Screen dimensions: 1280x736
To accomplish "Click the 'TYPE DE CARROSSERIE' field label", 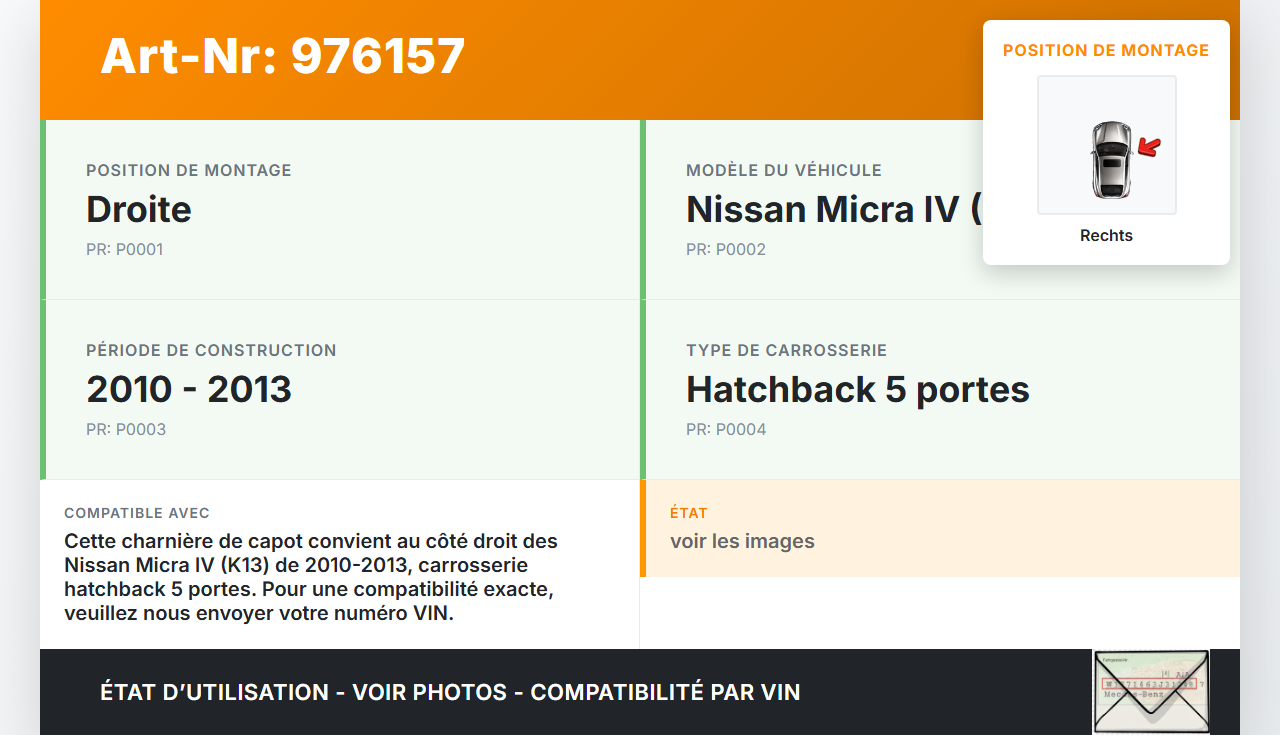I will click(786, 350).
